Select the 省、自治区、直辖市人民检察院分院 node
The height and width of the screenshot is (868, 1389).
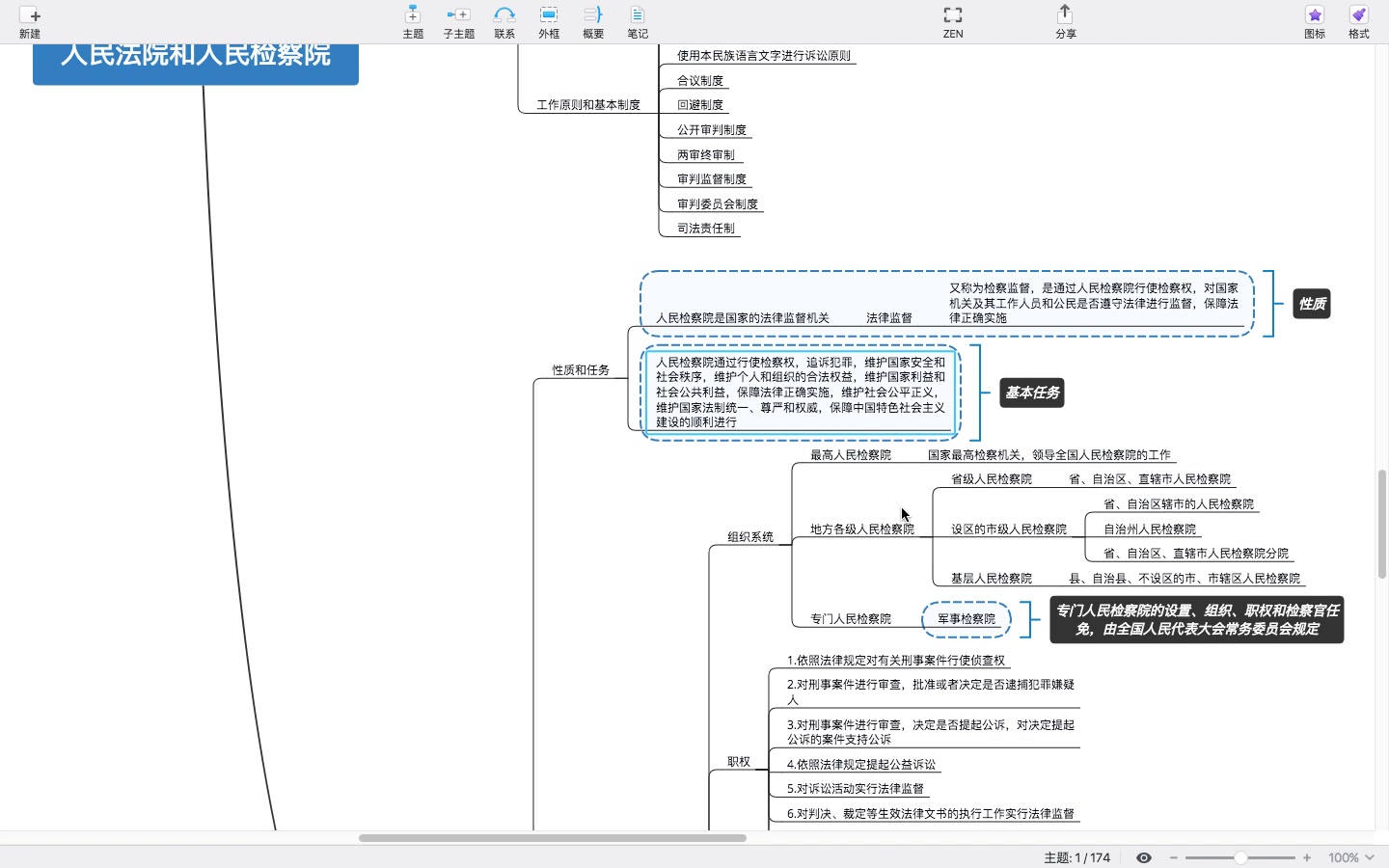click(1196, 554)
